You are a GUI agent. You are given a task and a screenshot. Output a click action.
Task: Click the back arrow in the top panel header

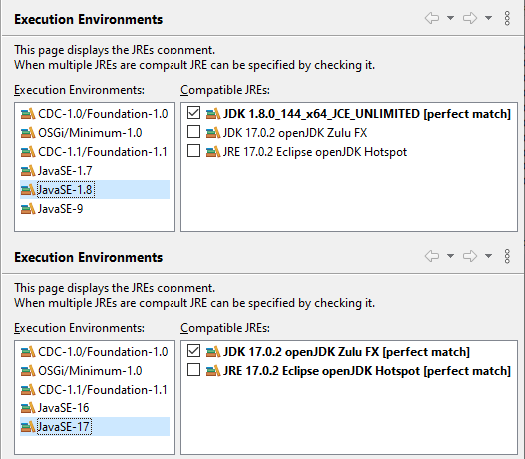432,18
